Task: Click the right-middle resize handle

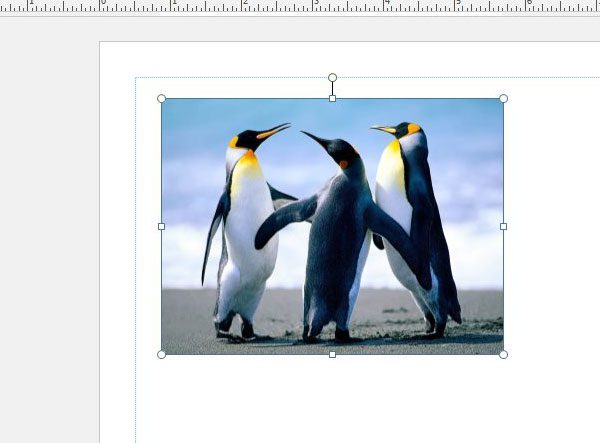Action: tap(504, 226)
